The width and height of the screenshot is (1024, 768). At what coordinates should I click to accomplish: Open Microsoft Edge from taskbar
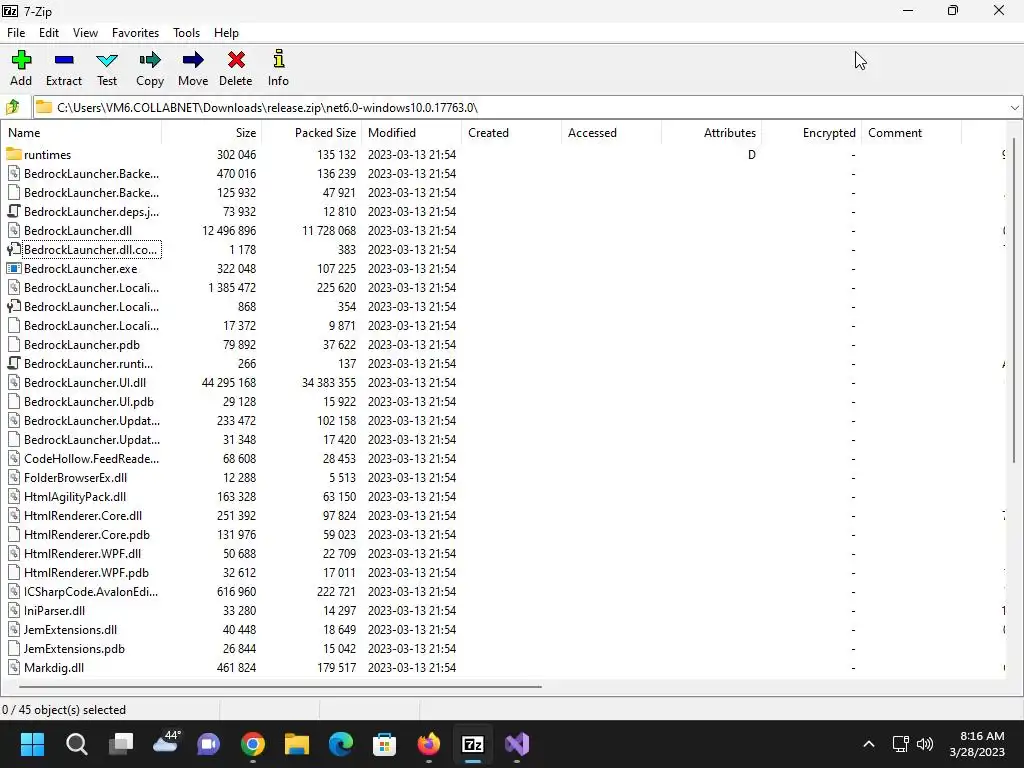(x=341, y=744)
